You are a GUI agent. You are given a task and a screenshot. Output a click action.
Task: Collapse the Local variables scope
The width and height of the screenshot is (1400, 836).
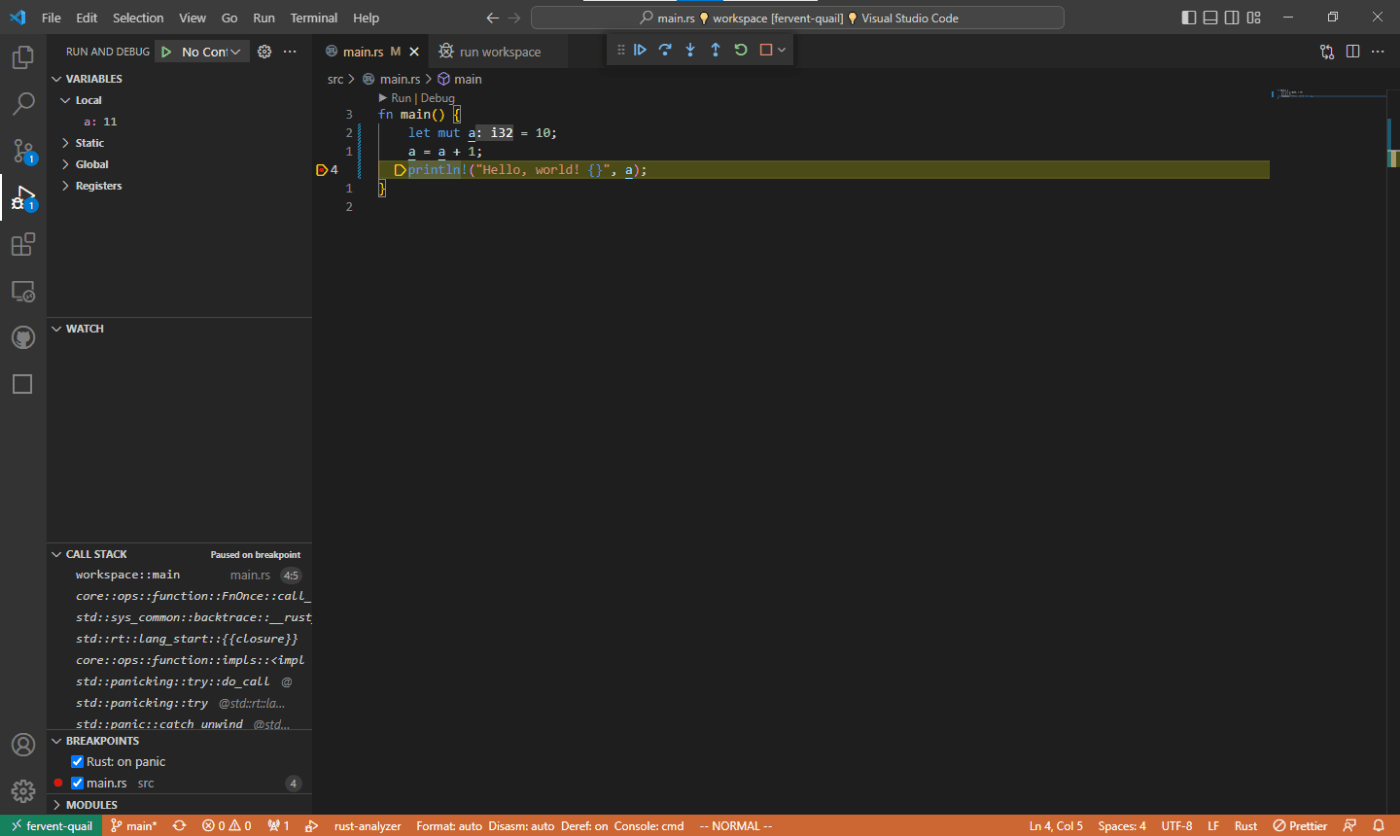66,100
